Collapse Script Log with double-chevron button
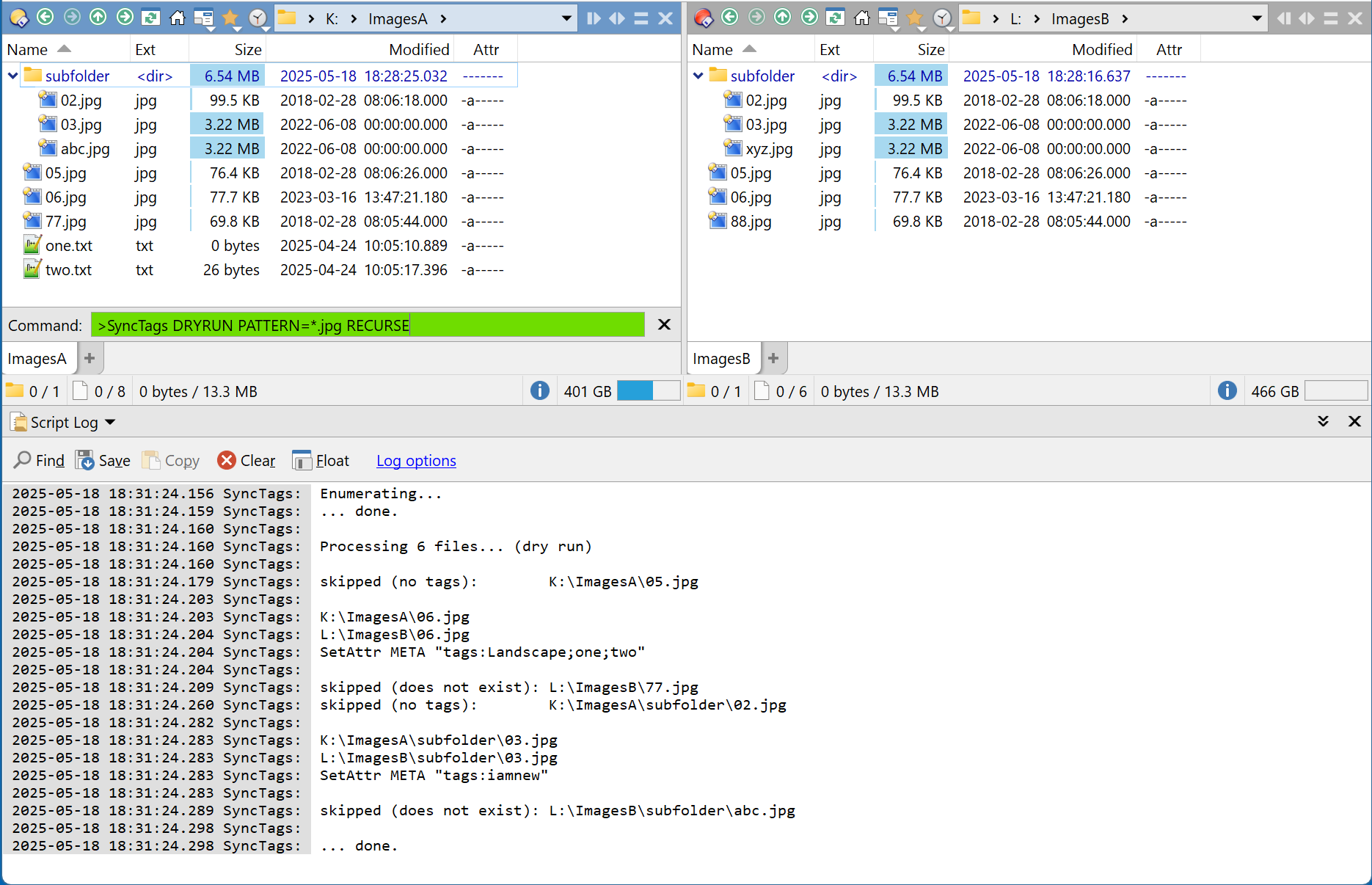The width and height of the screenshot is (1372, 885). coord(1324,421)
